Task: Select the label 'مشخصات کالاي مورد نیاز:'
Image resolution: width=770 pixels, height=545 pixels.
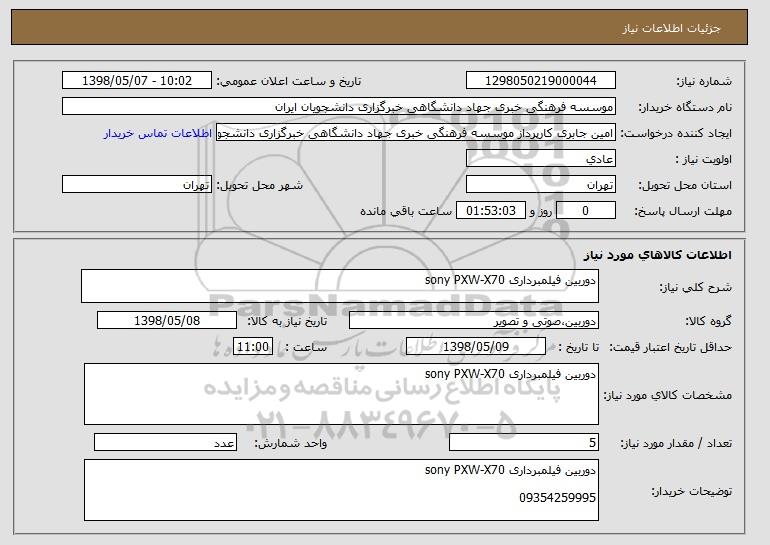Action: (x=667, y=395)
